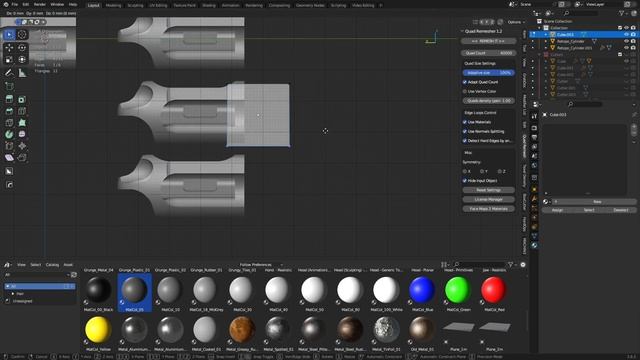The image size is (640, 360).
Task: Open the material slot browse dropdown
Action: pyautogui.click(x=546, y=202)
